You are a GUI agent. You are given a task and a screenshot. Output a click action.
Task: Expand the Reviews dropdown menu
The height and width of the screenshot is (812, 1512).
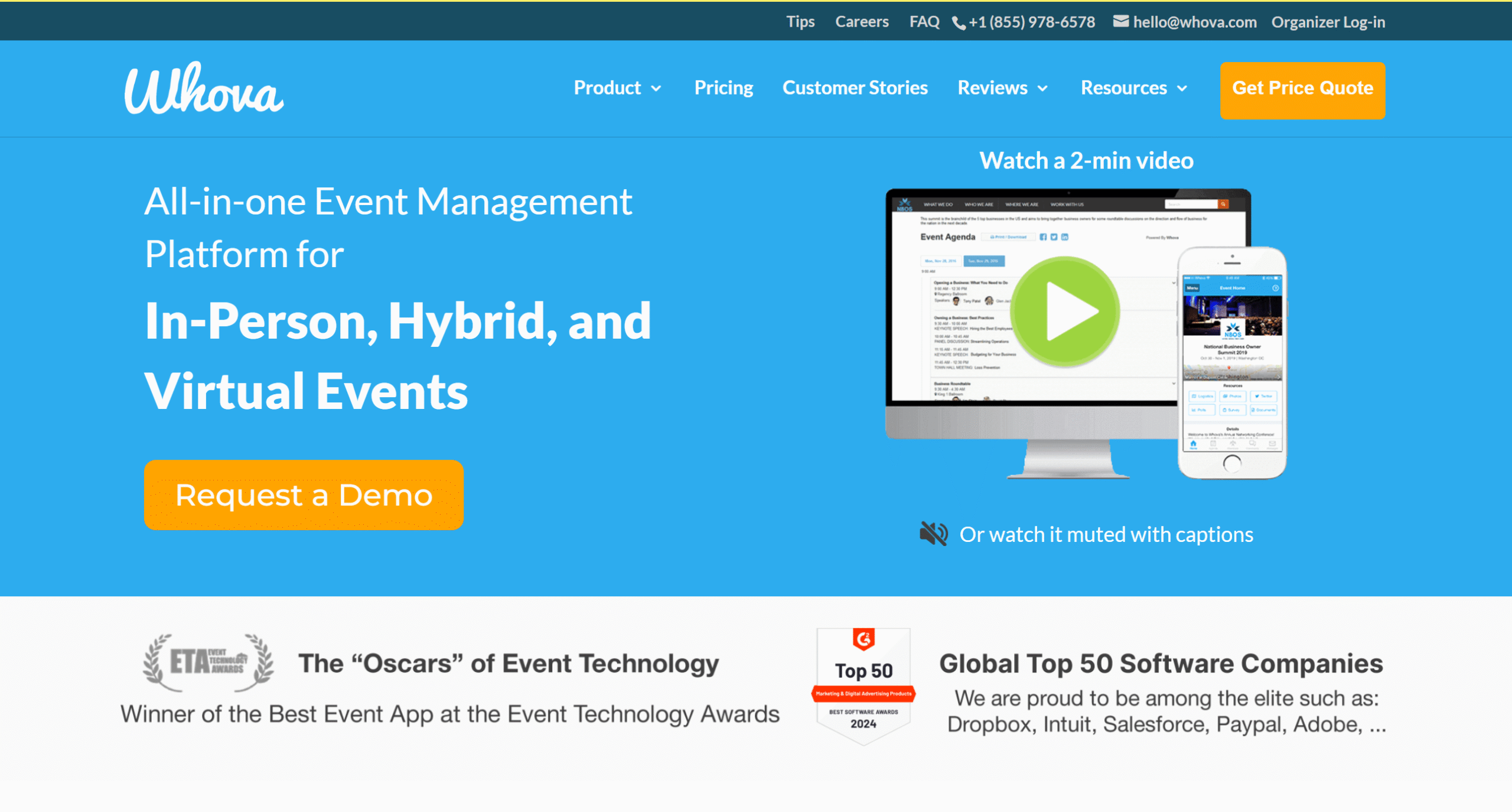coord(1002,88)
